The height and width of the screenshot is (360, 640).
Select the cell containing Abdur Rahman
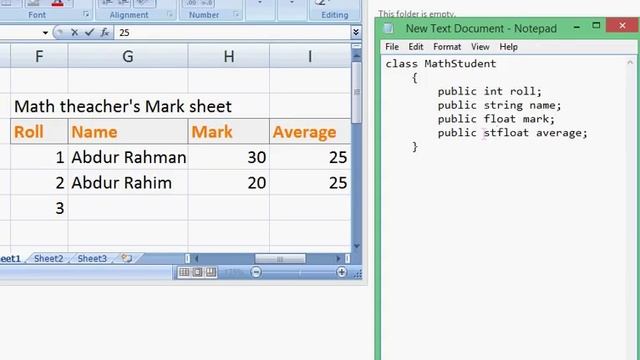128,157
